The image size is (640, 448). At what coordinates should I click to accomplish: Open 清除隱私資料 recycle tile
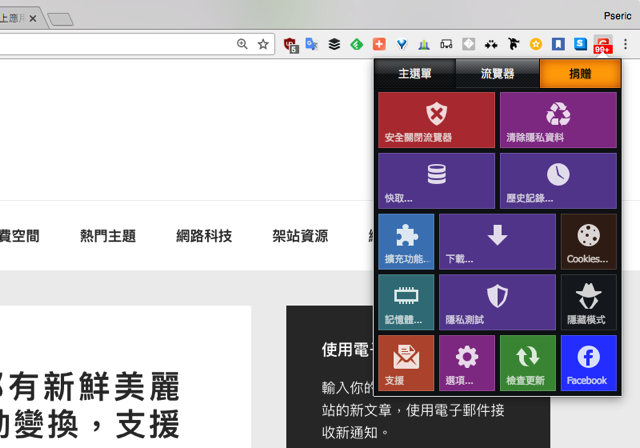(x=558, y=120)
